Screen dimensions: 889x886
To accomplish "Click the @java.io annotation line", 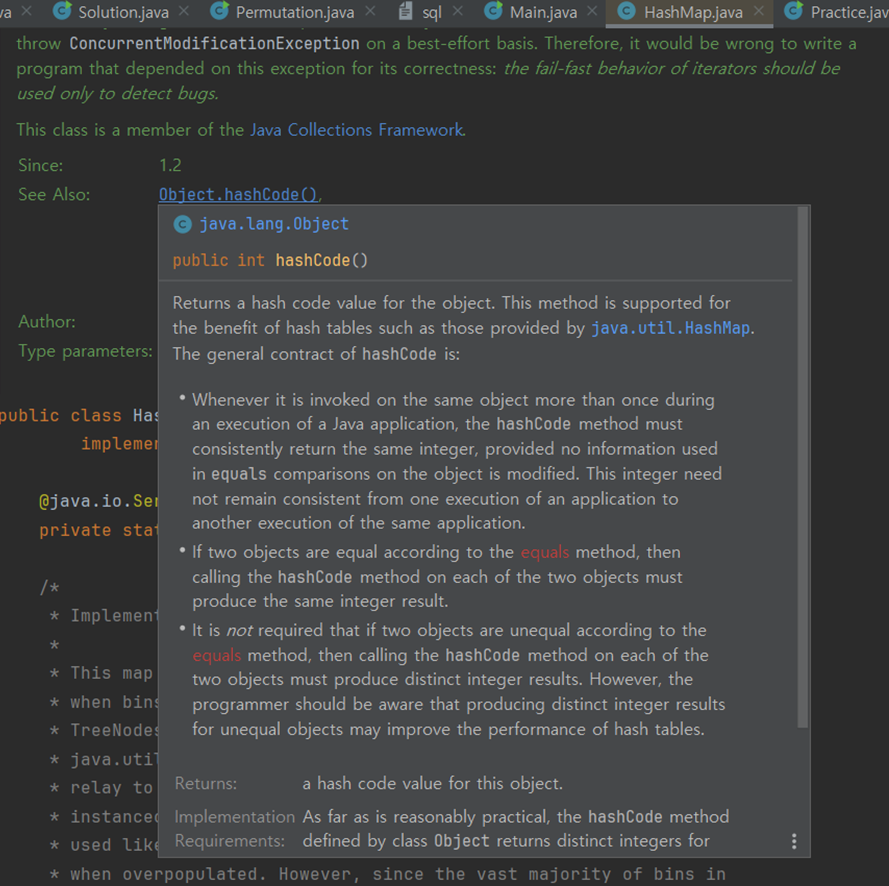I will (99, 501).
